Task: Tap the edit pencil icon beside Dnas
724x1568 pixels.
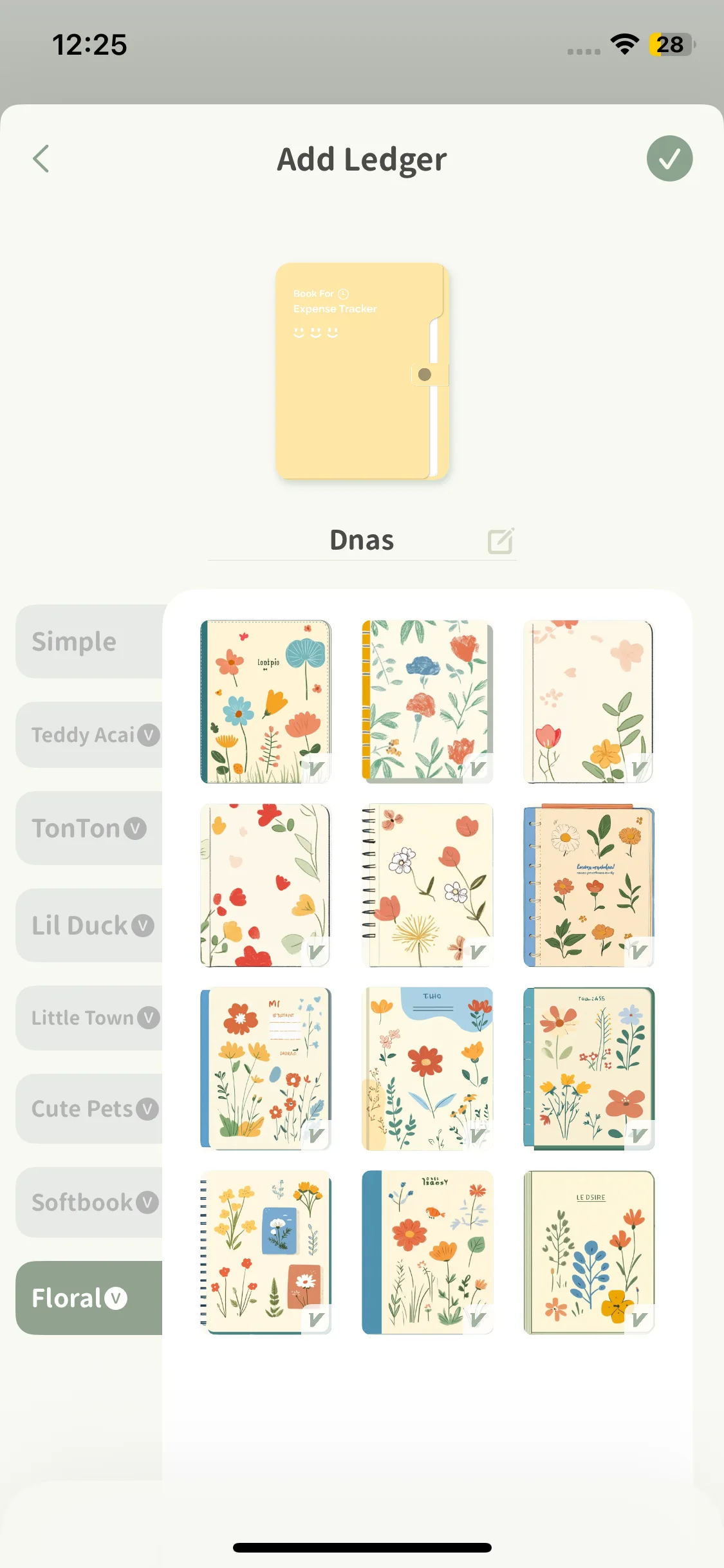Action: pyautogui.click(x=501, y=541)
